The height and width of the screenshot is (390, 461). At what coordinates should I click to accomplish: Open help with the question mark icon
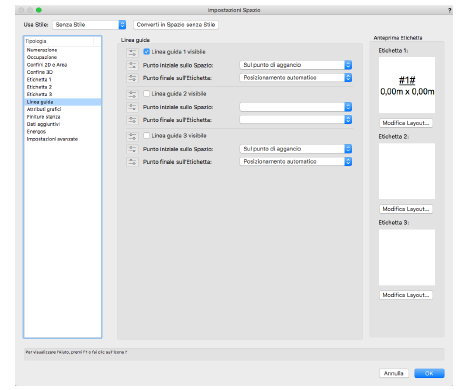click(449, 10)
